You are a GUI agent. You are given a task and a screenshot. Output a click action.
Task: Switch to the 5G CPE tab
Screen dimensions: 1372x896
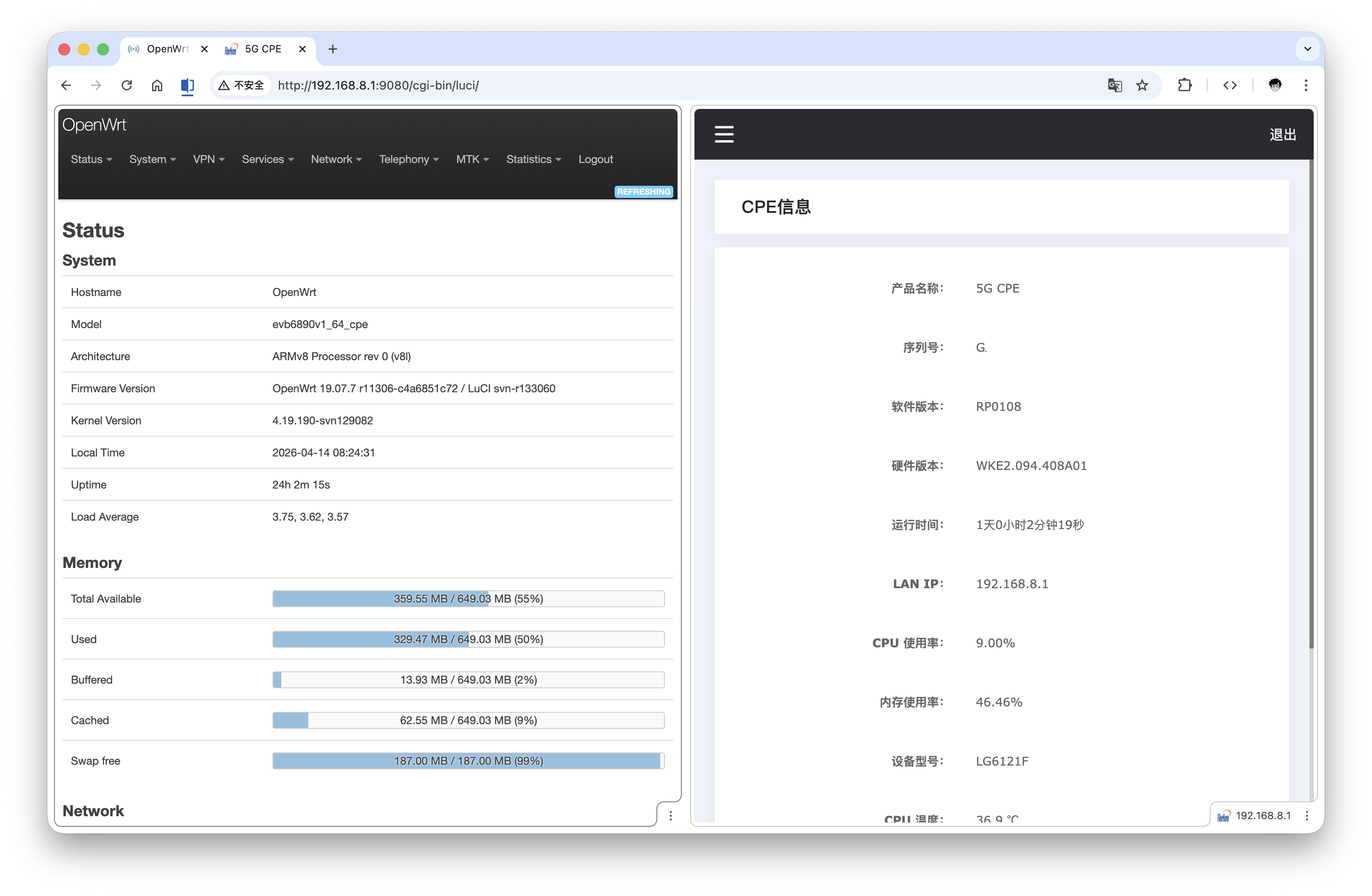click(x=263, y=49)
